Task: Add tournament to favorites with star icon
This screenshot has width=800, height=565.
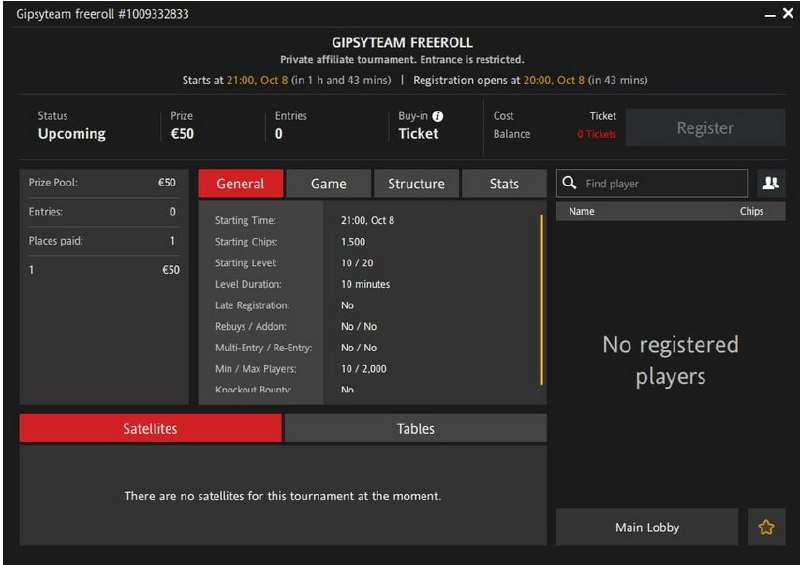Action: [x=766, y=527]
